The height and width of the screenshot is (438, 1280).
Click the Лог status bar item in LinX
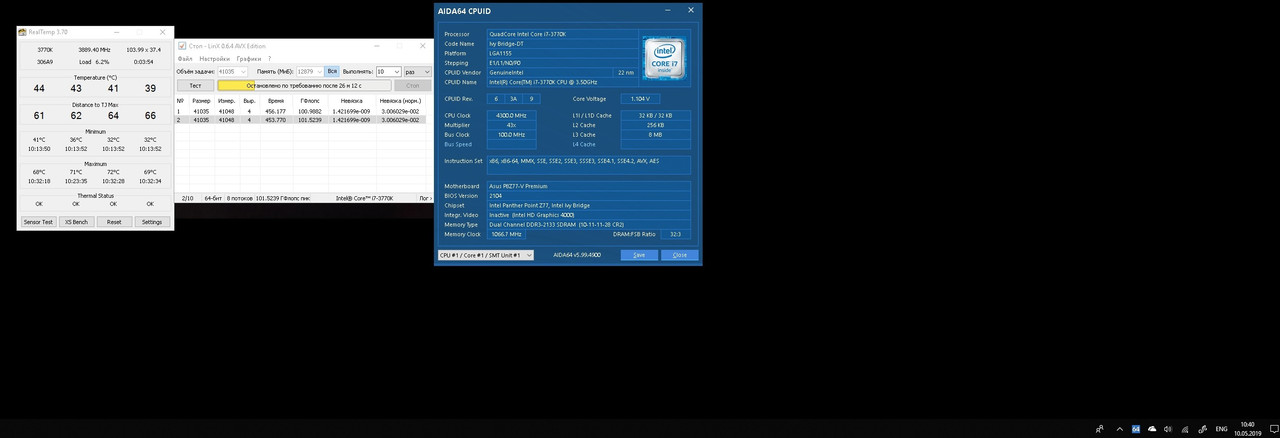424,198
